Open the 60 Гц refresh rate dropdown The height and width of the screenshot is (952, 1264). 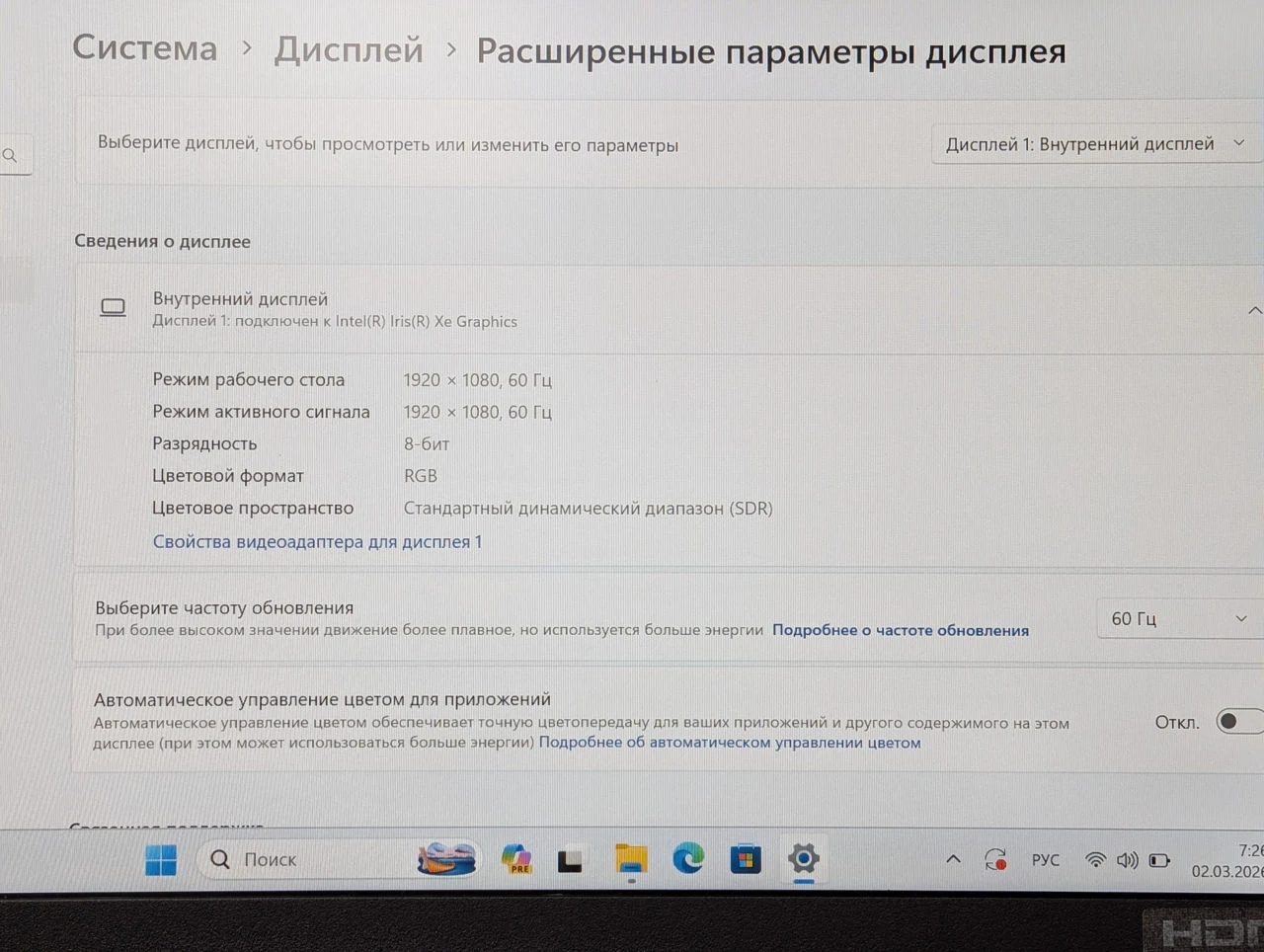(1180, 619)
